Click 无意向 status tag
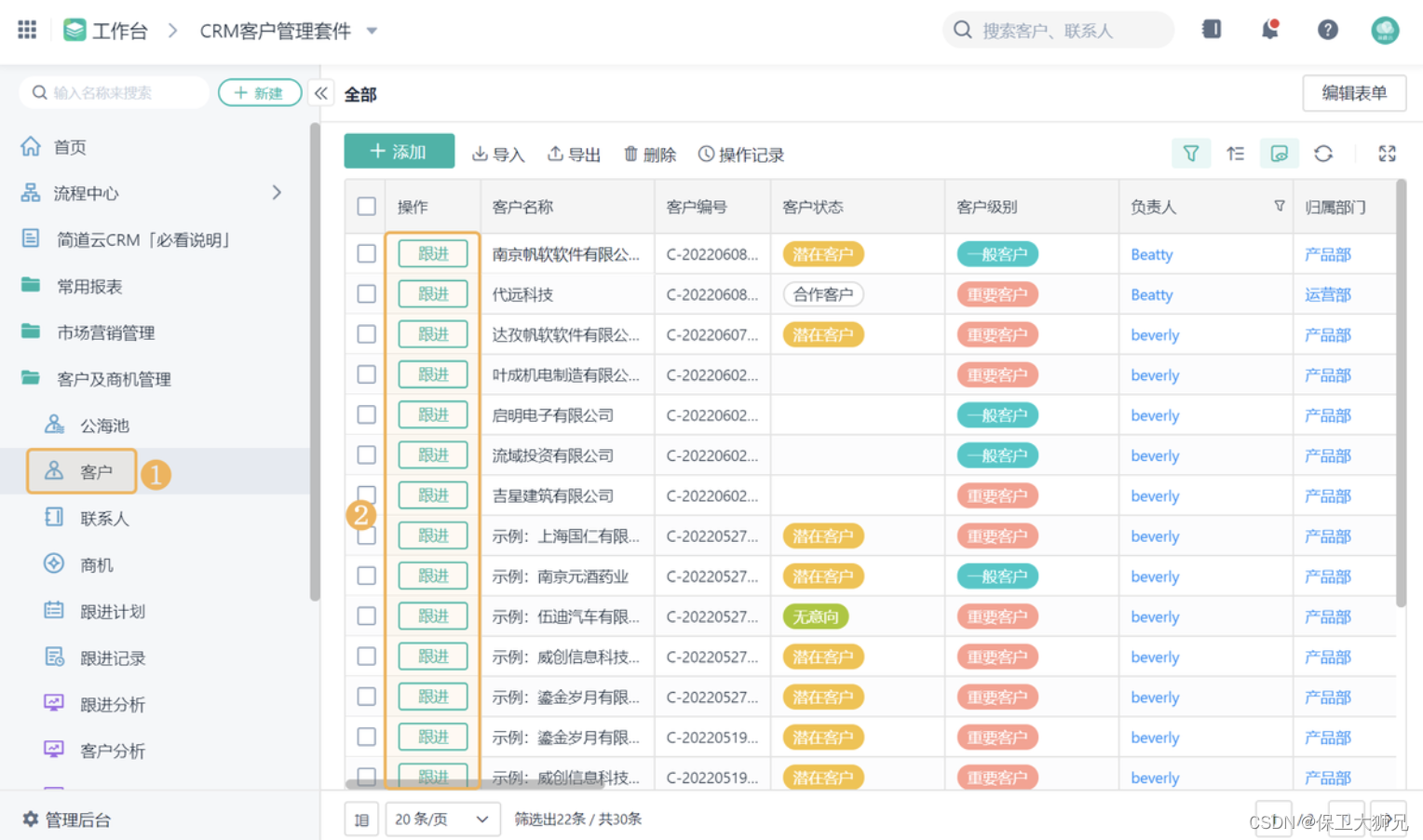 (x=816, y=616)
